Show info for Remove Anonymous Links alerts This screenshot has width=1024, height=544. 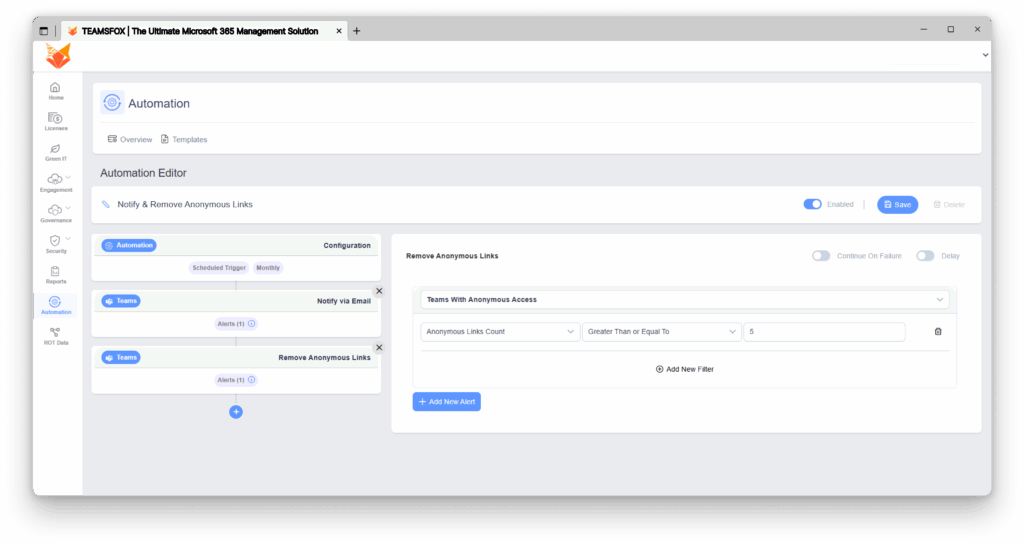point(251,380)
